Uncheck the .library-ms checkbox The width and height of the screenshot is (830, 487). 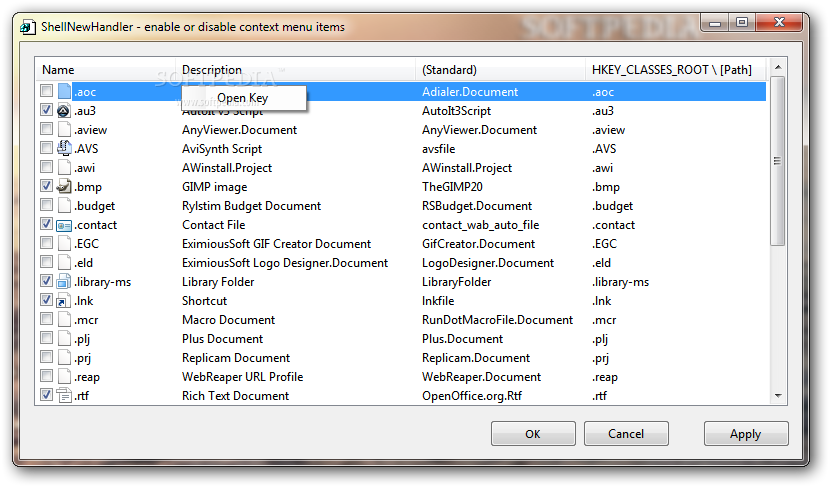click(x=47, y=281)
